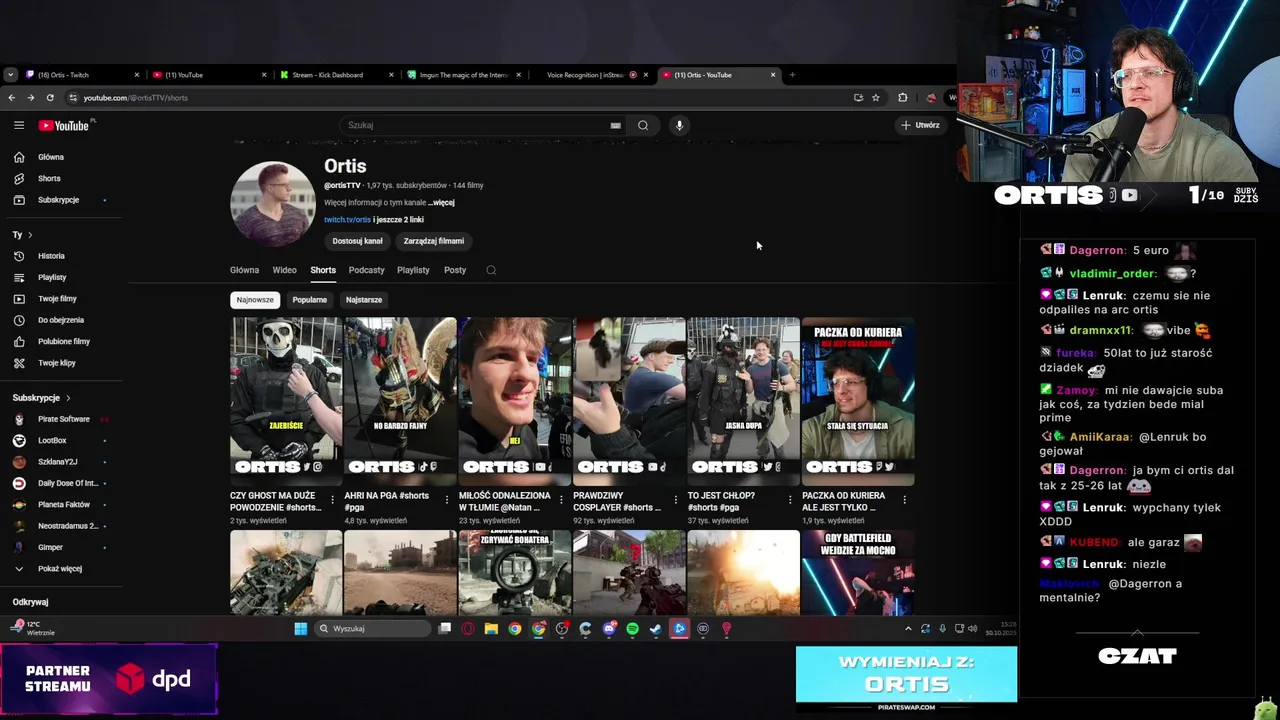Open Discord from the taskbar
The width and height of the screenshot is (1280, 720).
point(609,629)
